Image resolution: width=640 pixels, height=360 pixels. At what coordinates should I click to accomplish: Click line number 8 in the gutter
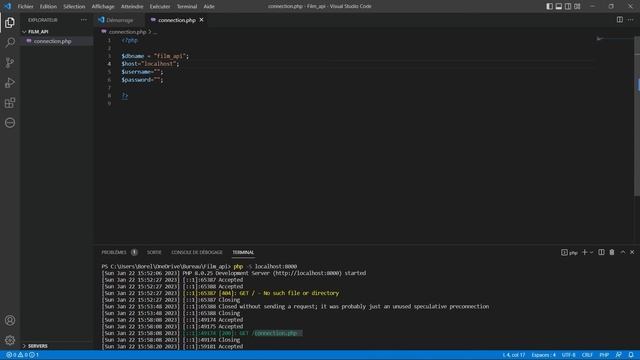coord(109,96)
